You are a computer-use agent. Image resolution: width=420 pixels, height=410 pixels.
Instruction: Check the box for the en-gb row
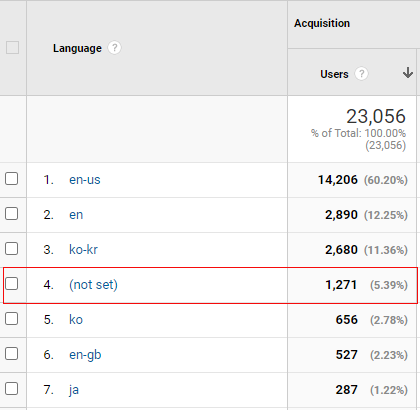[x=12, y=354]
